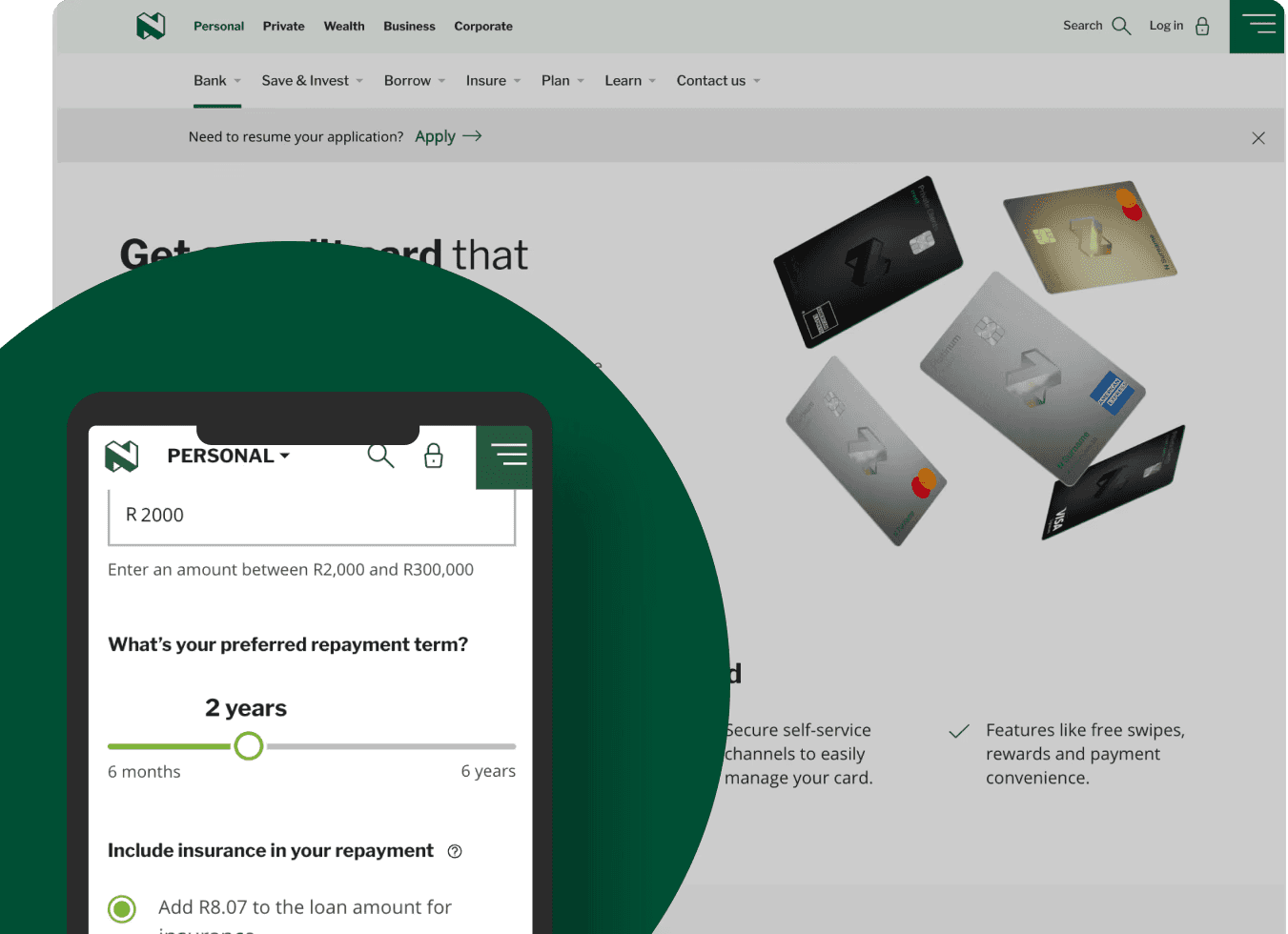Screen dimensions: 1288x934
Task: Open the desktop Search magnifier icon
Action: coord(1121,26)
